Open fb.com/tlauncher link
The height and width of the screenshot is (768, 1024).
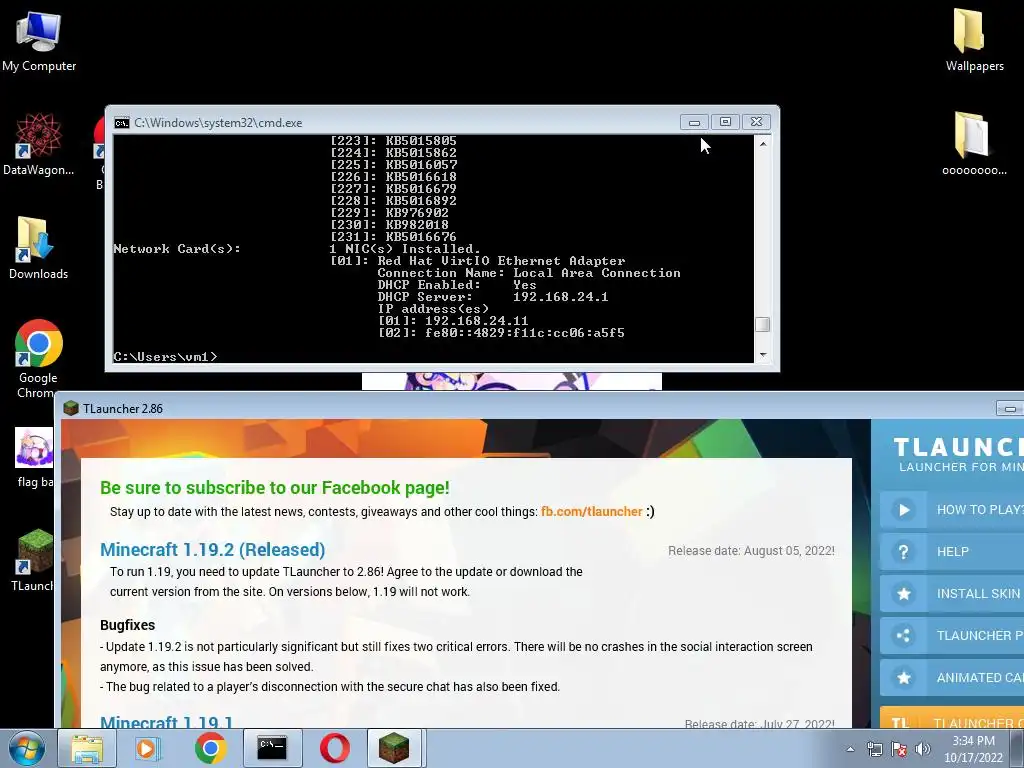click(x=591, y=512)
